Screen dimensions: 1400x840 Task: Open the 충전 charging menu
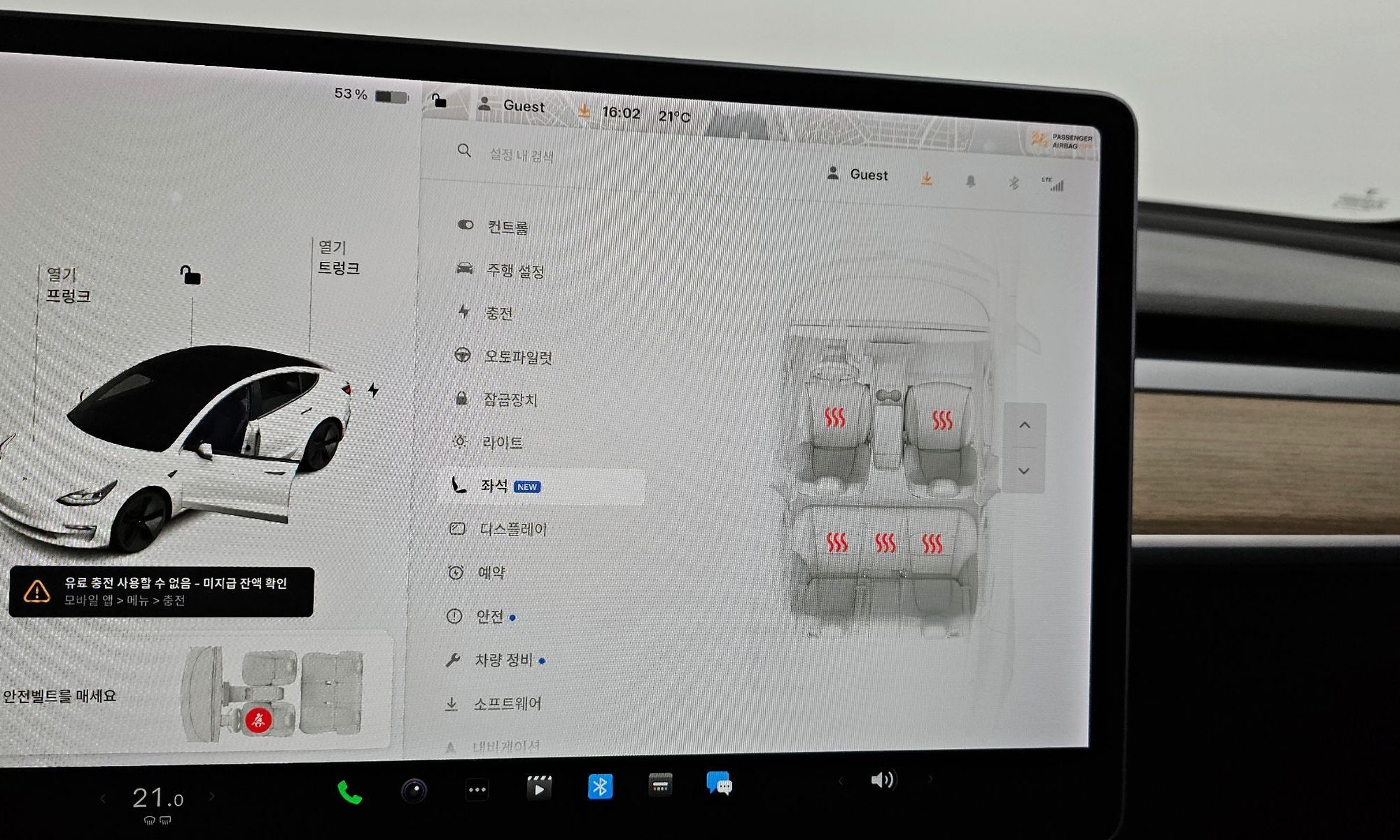[x=485, y=313]
